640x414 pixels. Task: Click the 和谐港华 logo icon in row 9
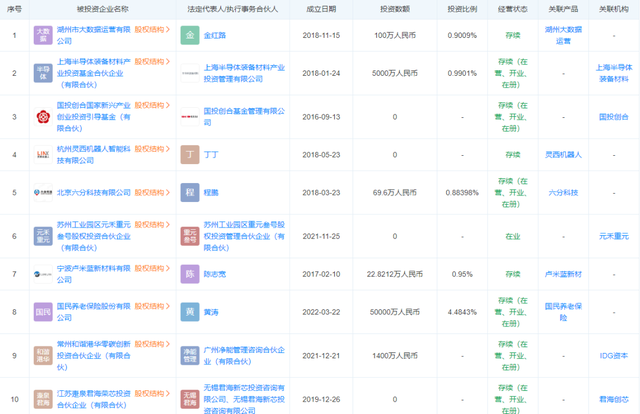coord(43,356)
